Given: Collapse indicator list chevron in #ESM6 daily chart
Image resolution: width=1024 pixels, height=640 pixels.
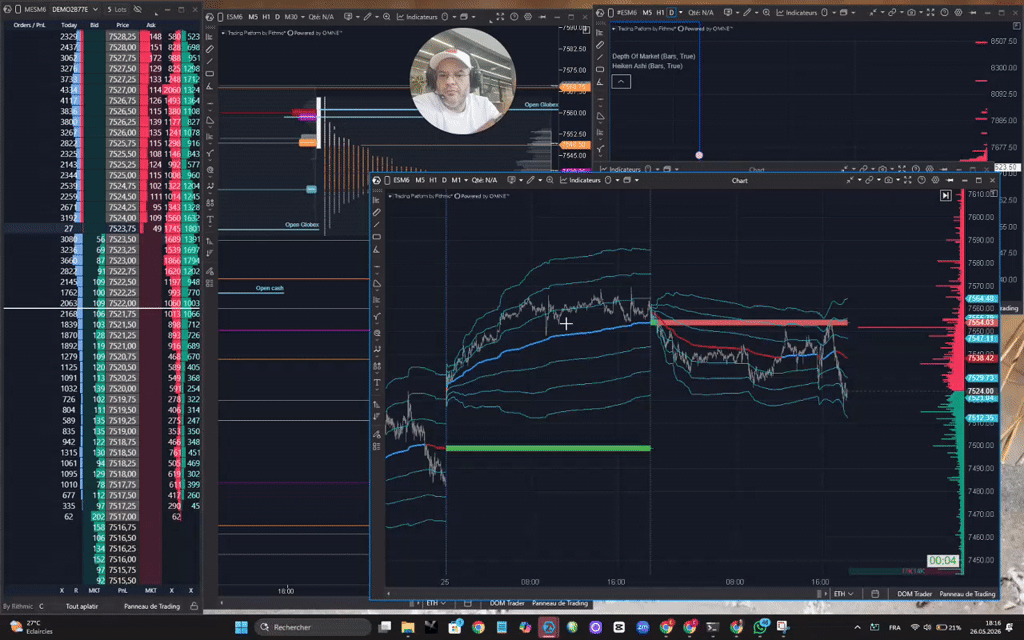Looking at the screenshot, I should coord(621,82).
